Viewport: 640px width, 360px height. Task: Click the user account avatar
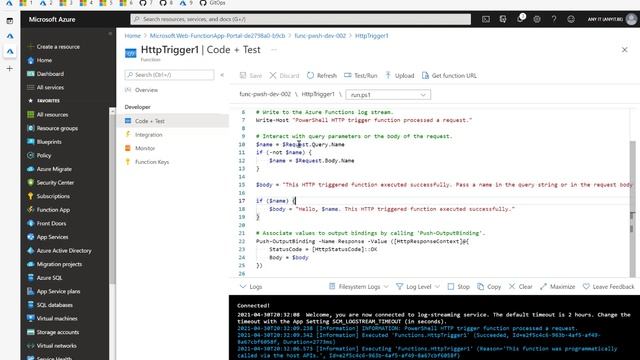(631, 19)
